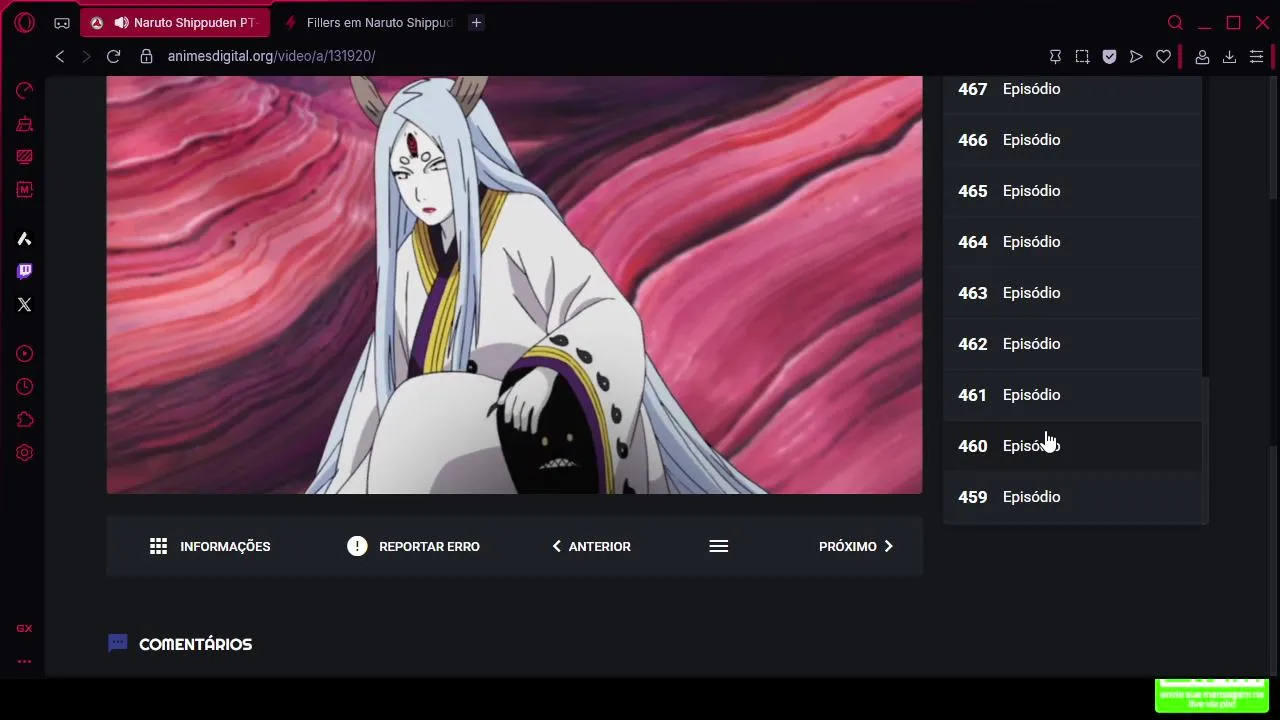This screenshot has height=720, width=1280.
Task: Reload the current page
Action: [113, 57]
